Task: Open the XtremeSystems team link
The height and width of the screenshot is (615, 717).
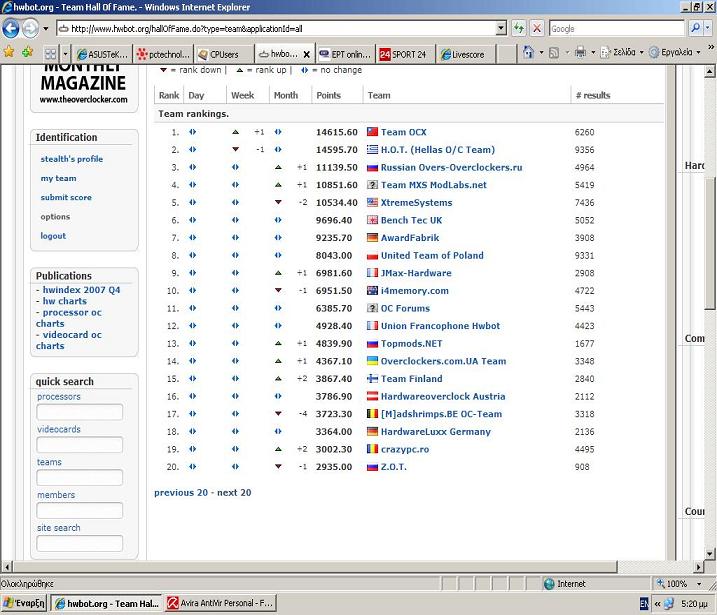Action: [416, 203]
